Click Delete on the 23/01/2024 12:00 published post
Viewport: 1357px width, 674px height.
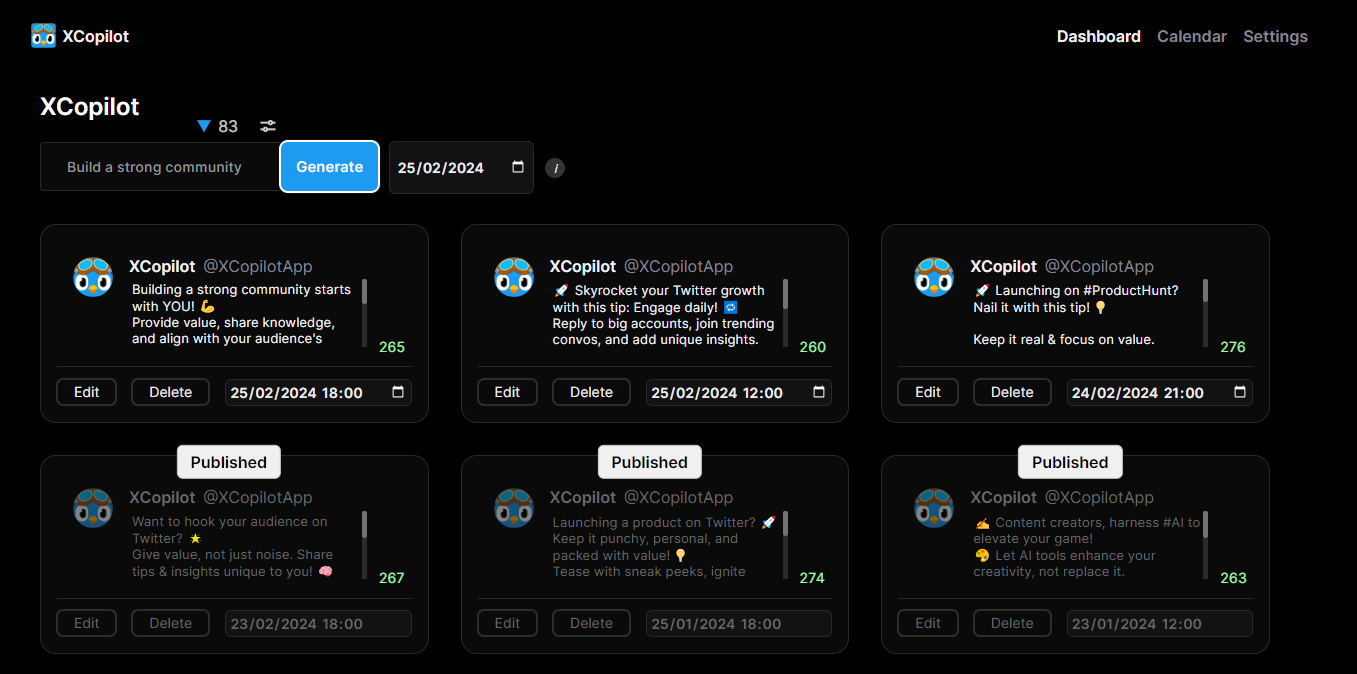pyautogui.click(x=1012, y=623)
